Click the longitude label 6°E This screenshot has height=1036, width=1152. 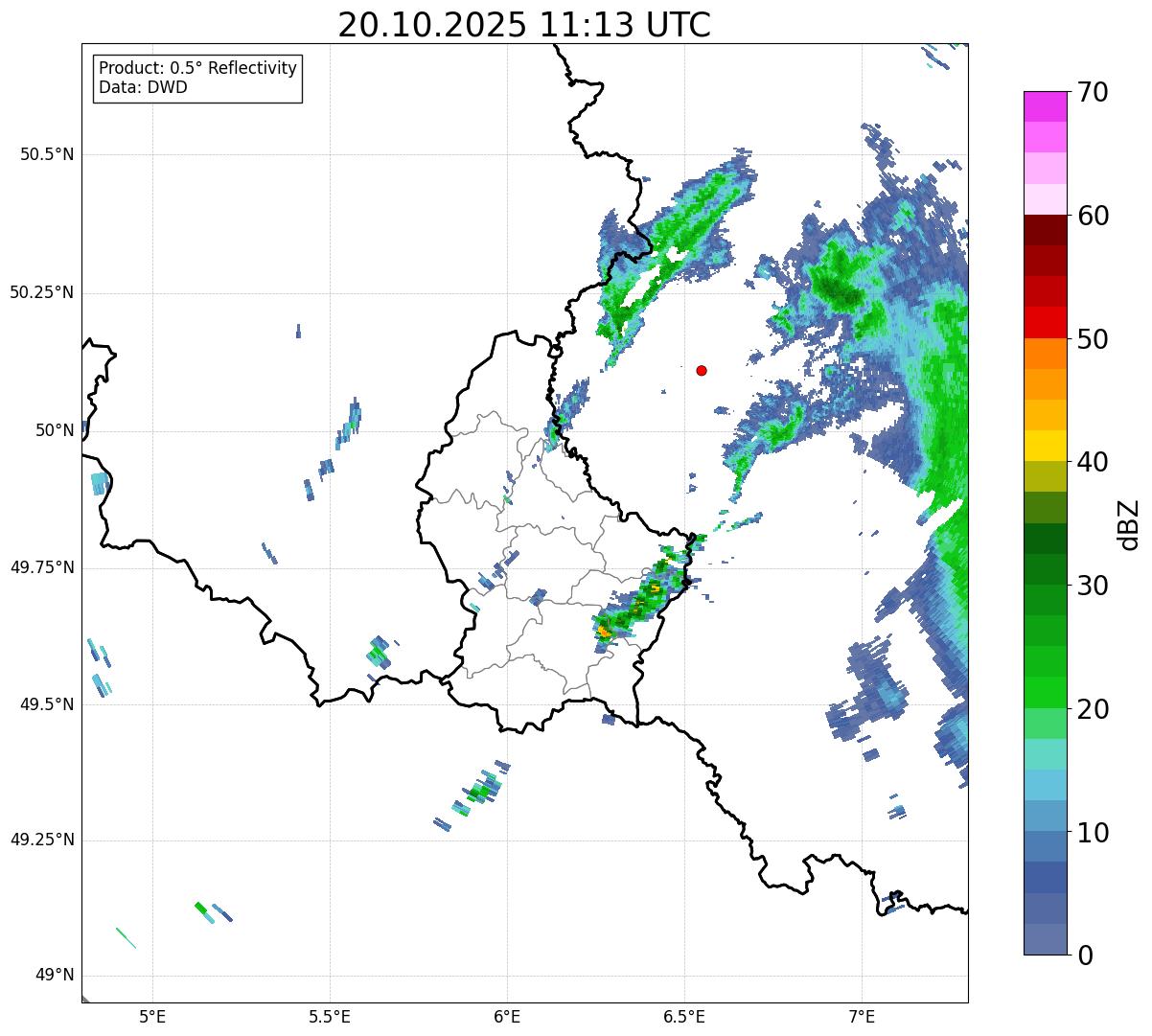click(507, 1016)
